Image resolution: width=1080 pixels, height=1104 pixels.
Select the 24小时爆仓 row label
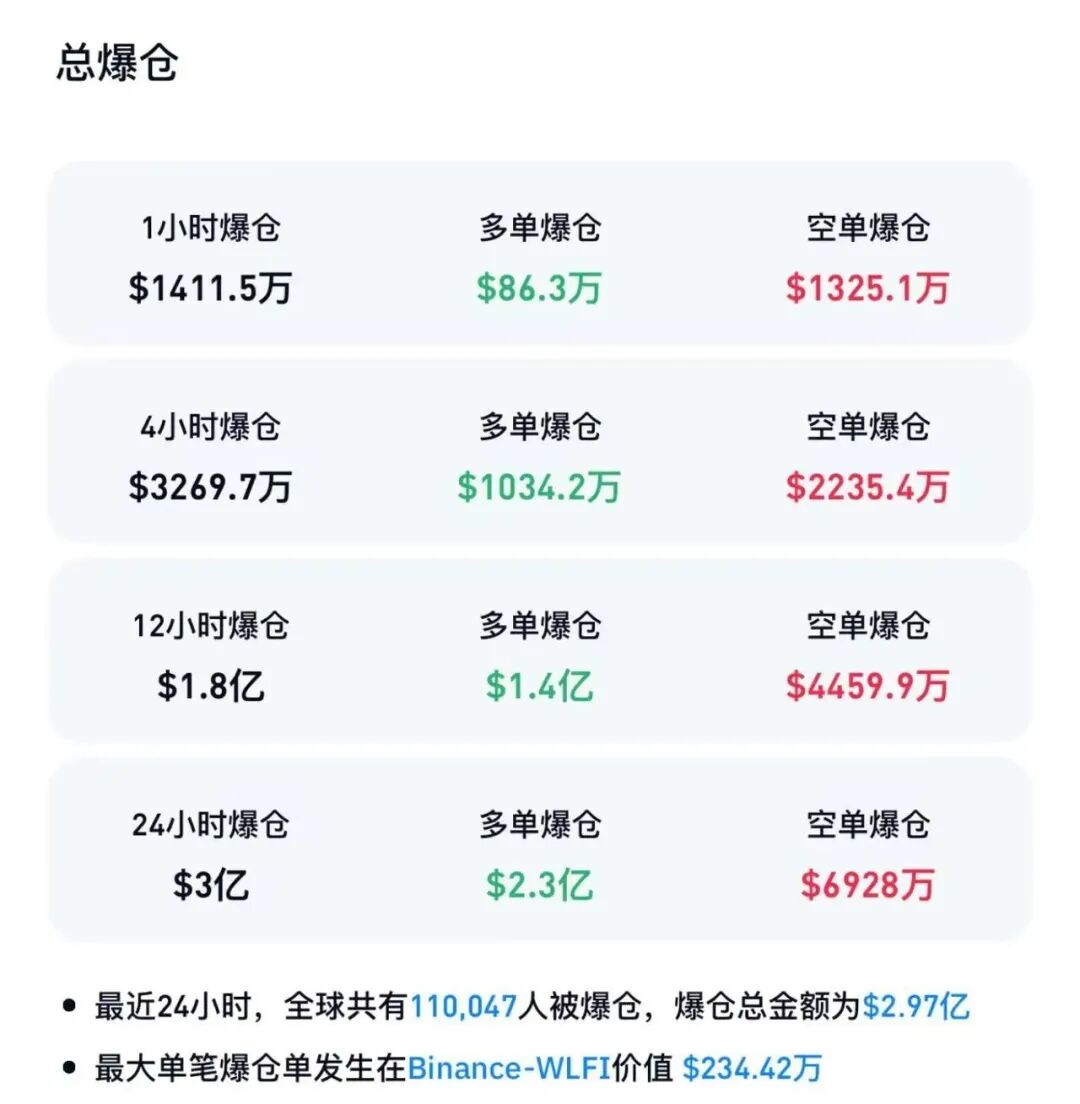(x=210, y=825)
